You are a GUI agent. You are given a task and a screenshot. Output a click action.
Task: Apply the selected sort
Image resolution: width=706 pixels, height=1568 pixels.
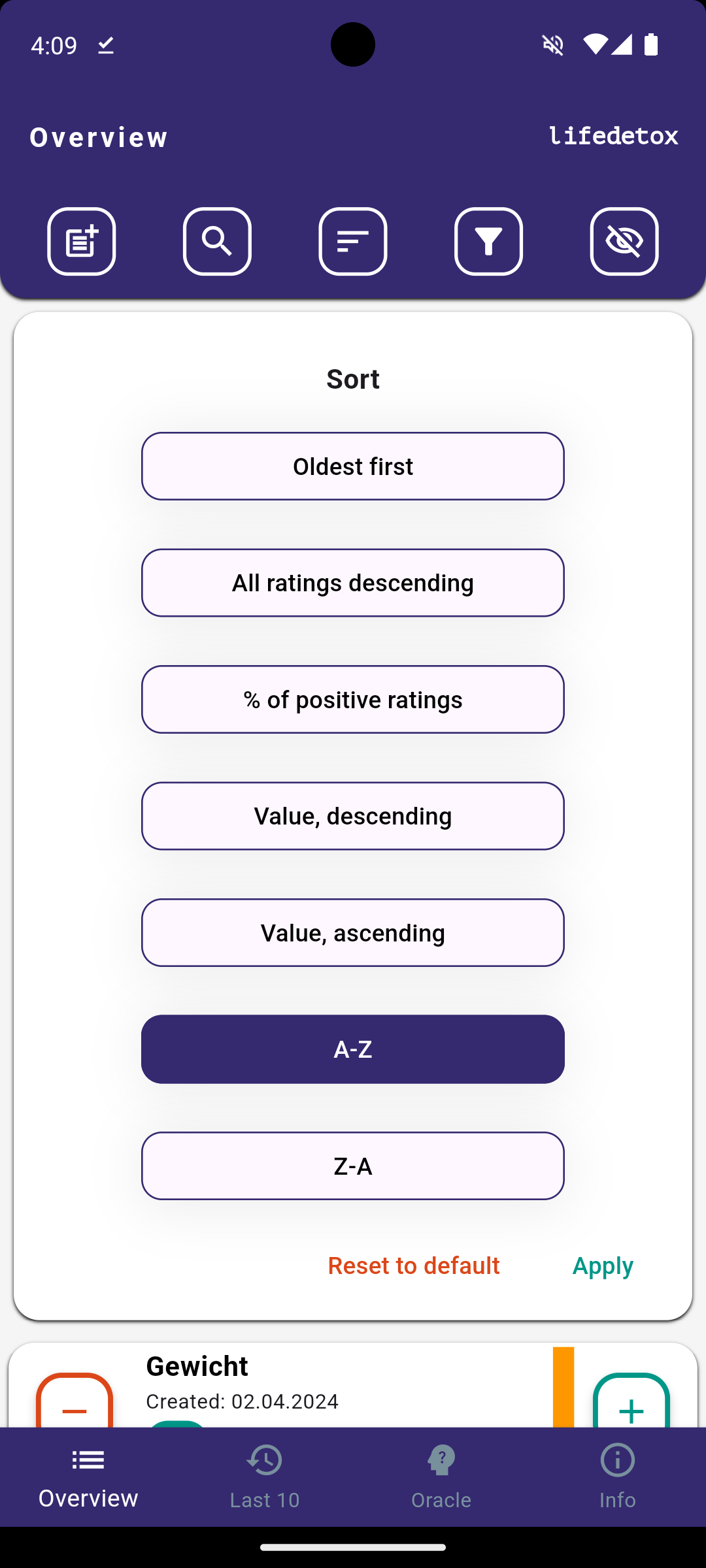[x=603, y=1266]
